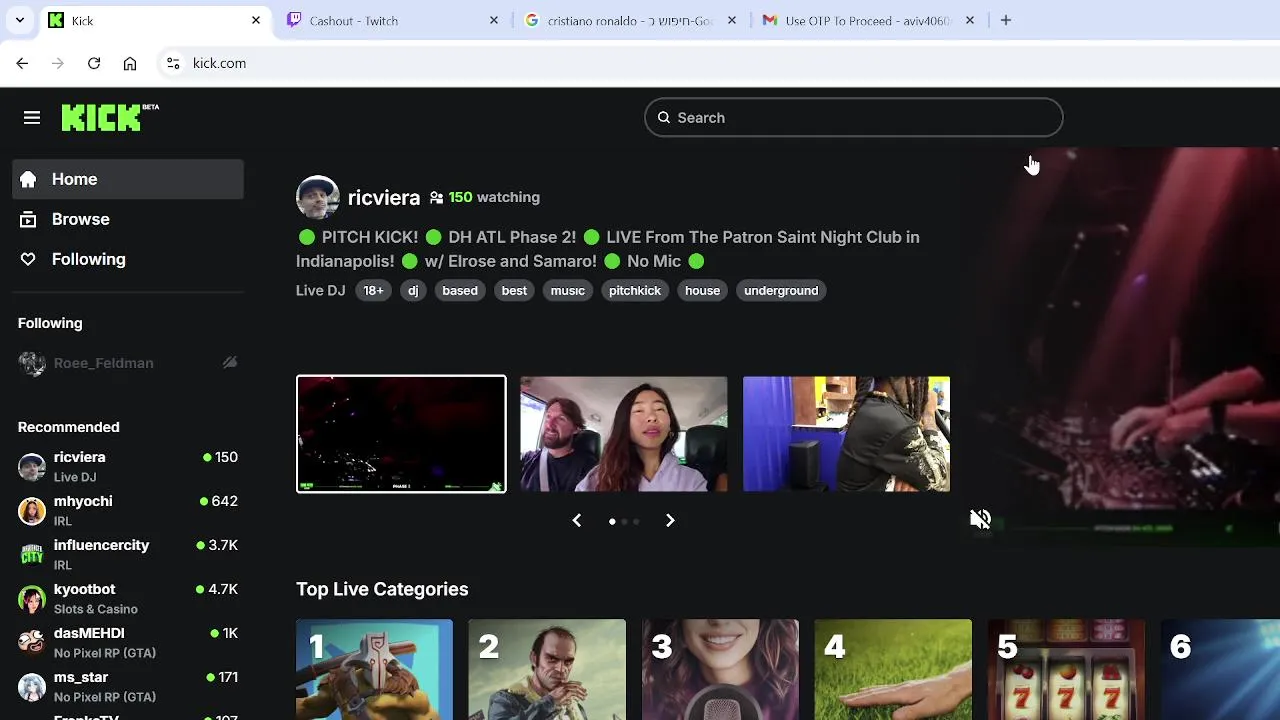1280x720 pixels.
Task: Select the music tag
Action: (x=568, y=290)
